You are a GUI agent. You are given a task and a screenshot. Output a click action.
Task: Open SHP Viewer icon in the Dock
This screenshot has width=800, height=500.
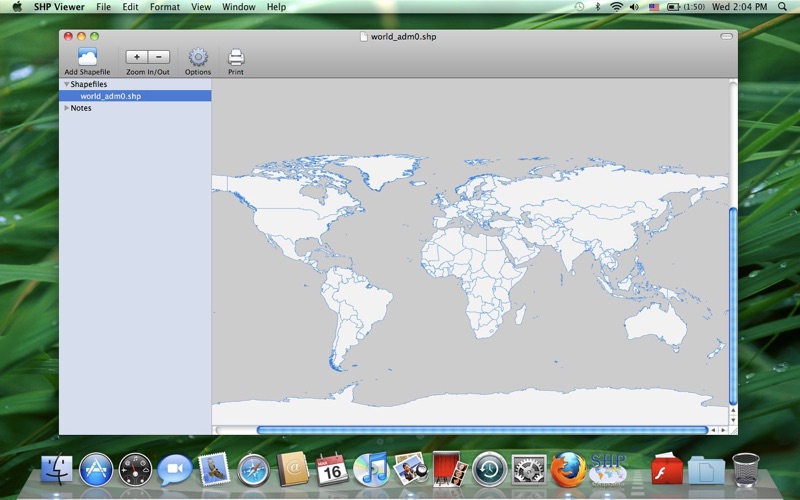tap(608, 467)
